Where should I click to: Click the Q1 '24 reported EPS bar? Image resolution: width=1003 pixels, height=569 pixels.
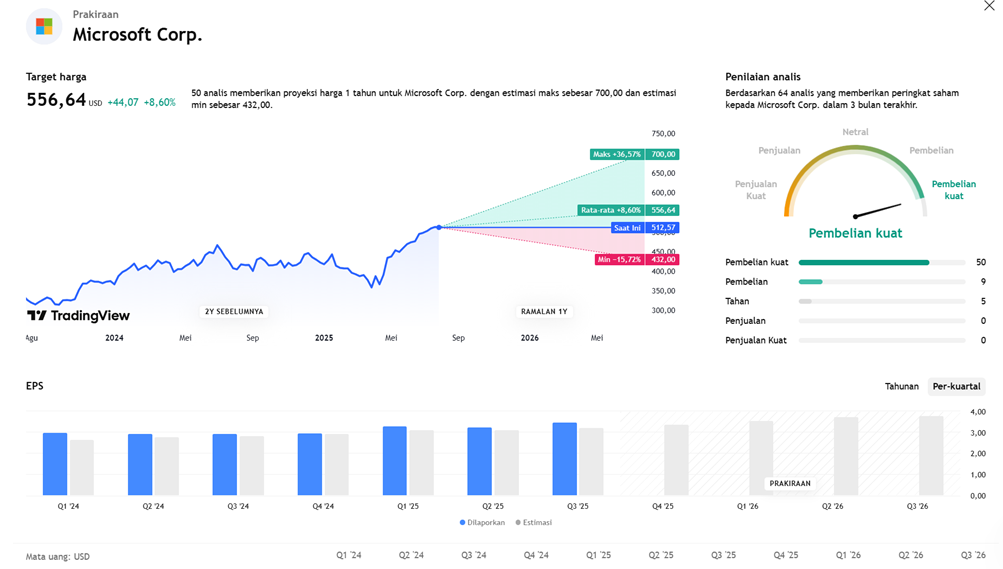(55, 464)
